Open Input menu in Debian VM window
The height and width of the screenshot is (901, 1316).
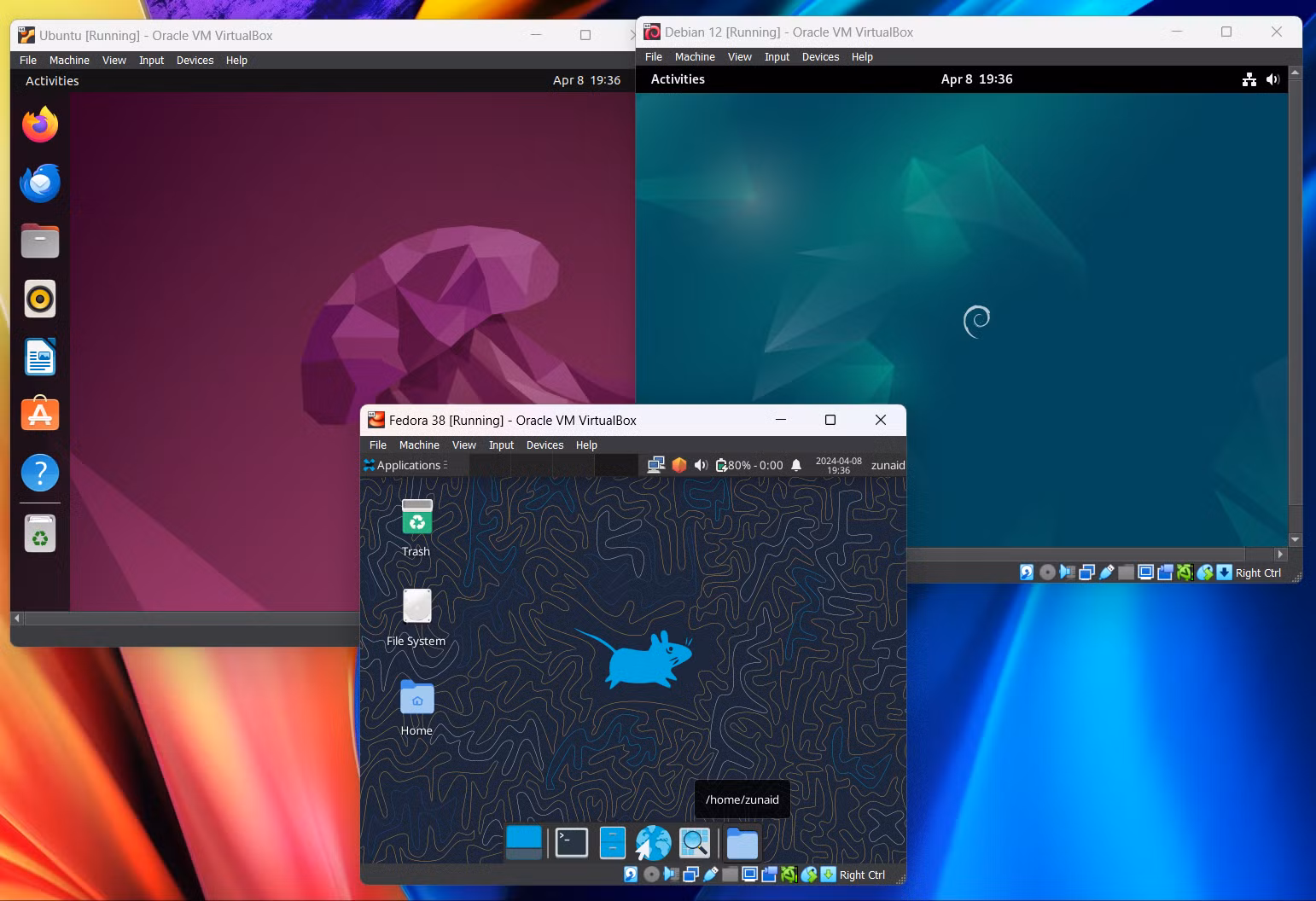[x=777, y=57]
